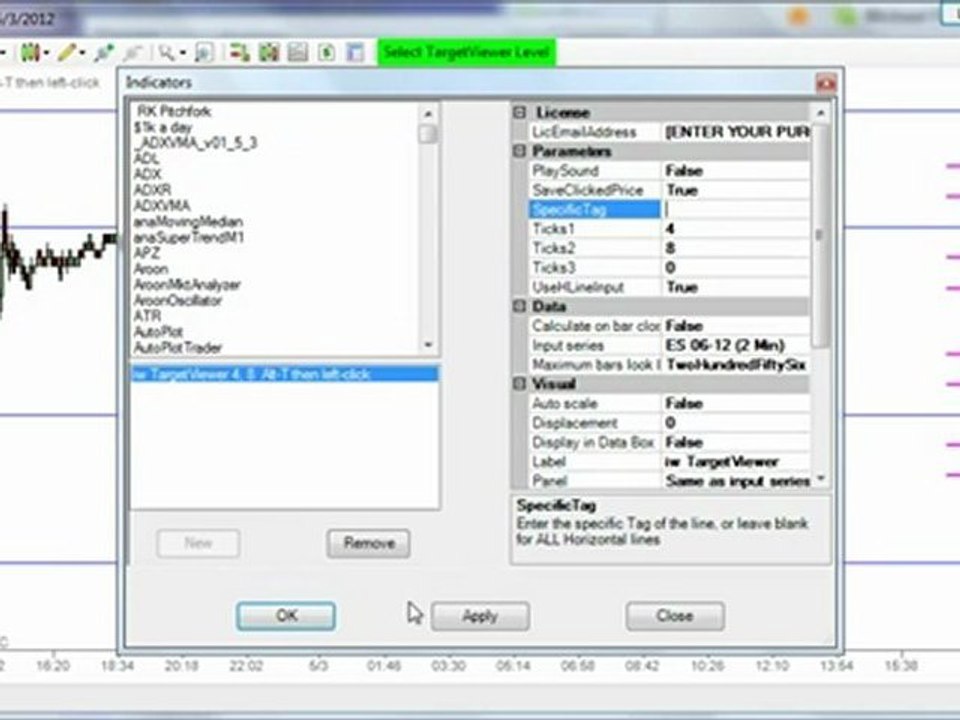
Task: Click the green pin toolbar icon
Action: pos(103,53)
